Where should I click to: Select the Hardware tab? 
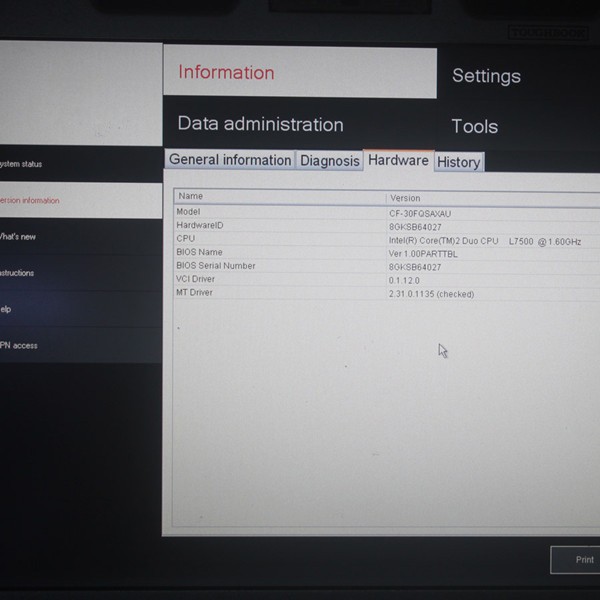(x=397, y=160)
